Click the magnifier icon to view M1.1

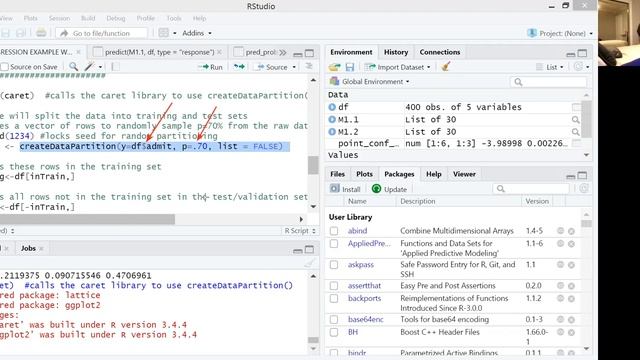(576, 120)
